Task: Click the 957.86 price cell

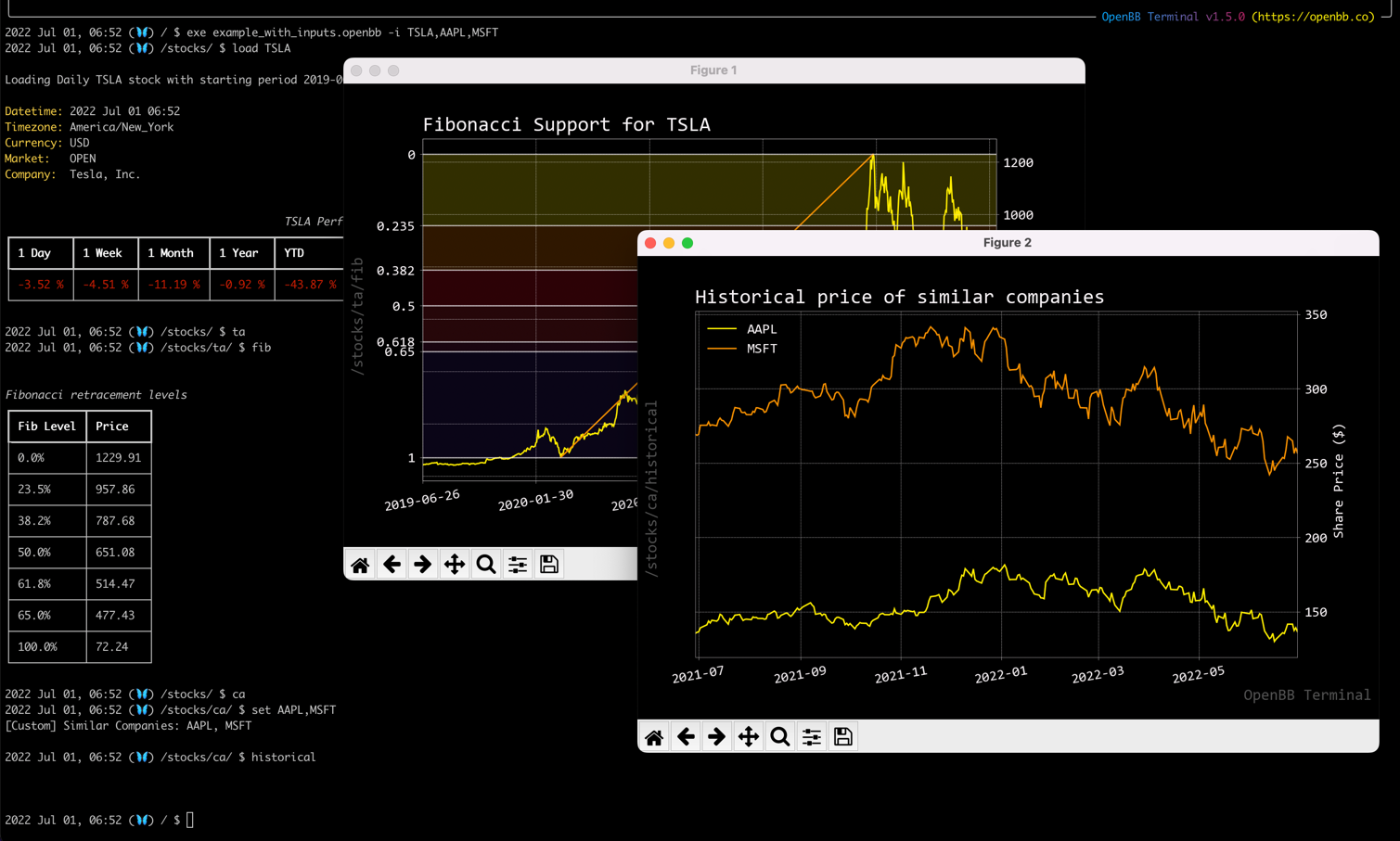Action: click(119, 490)
